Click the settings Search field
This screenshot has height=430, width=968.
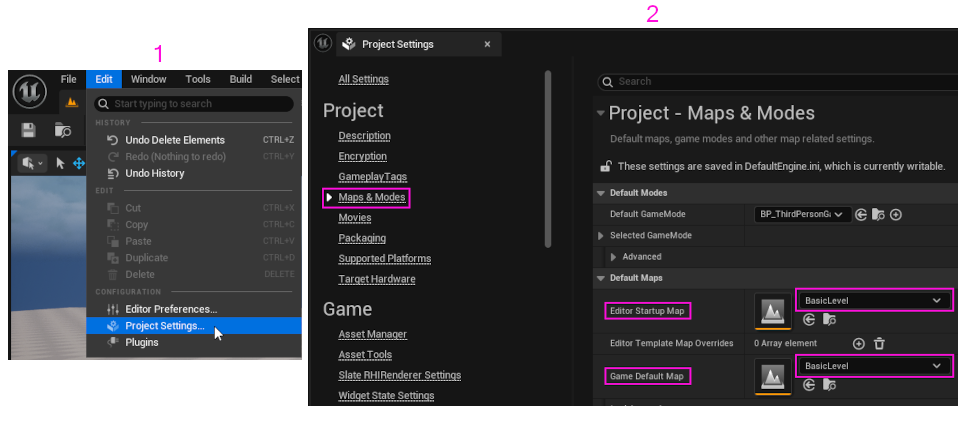tap(780, 81)
